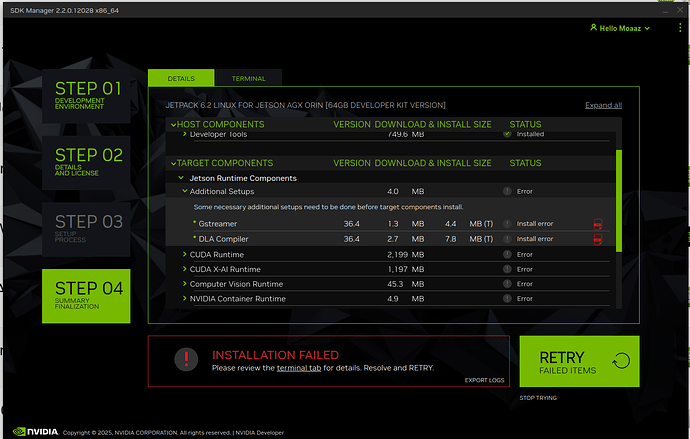Screen dimensions: 690x439
Task: Click CUDA X-AI Runtime error icon
Action: [507, 269]
